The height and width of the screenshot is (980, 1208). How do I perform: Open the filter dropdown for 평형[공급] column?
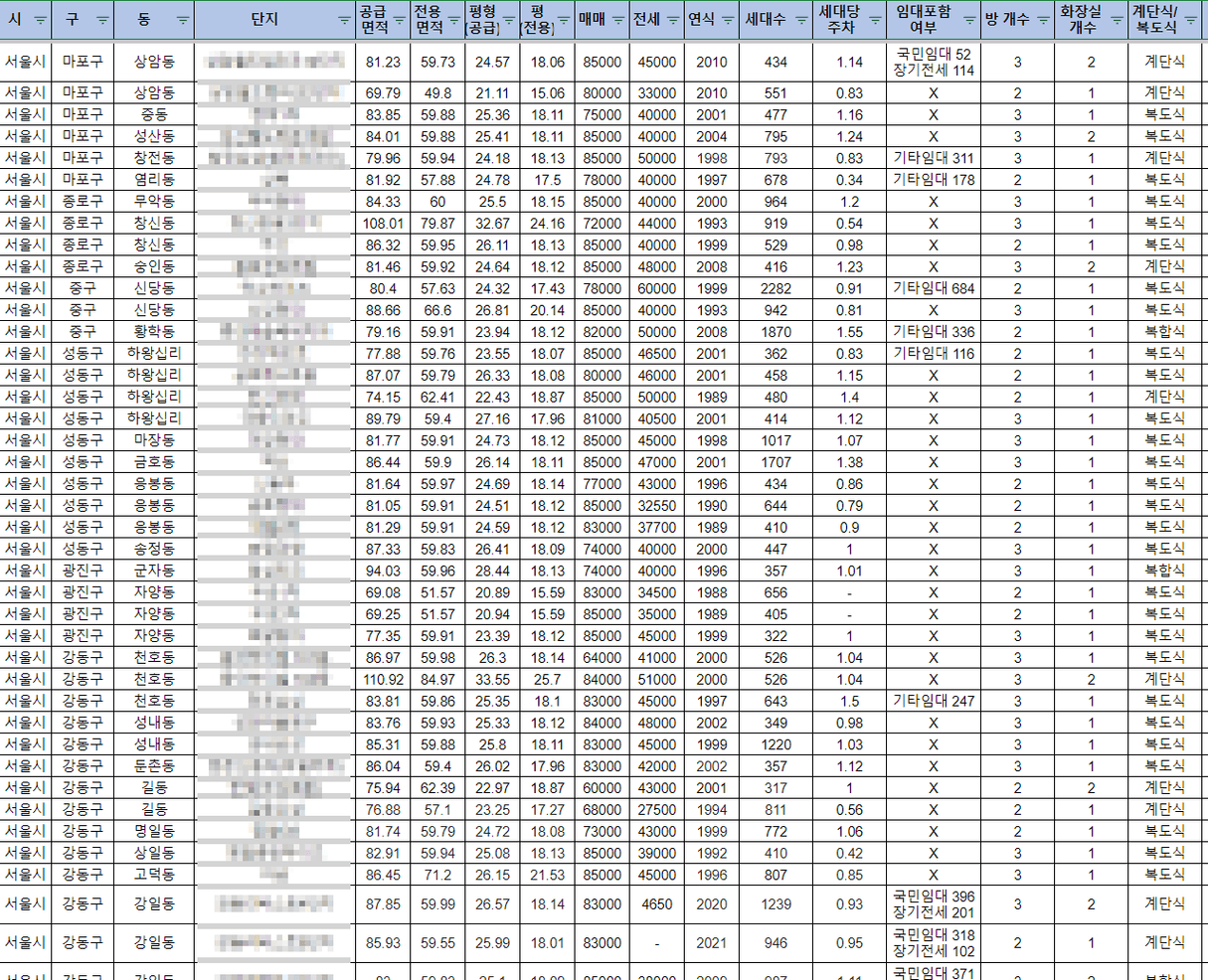507,20
